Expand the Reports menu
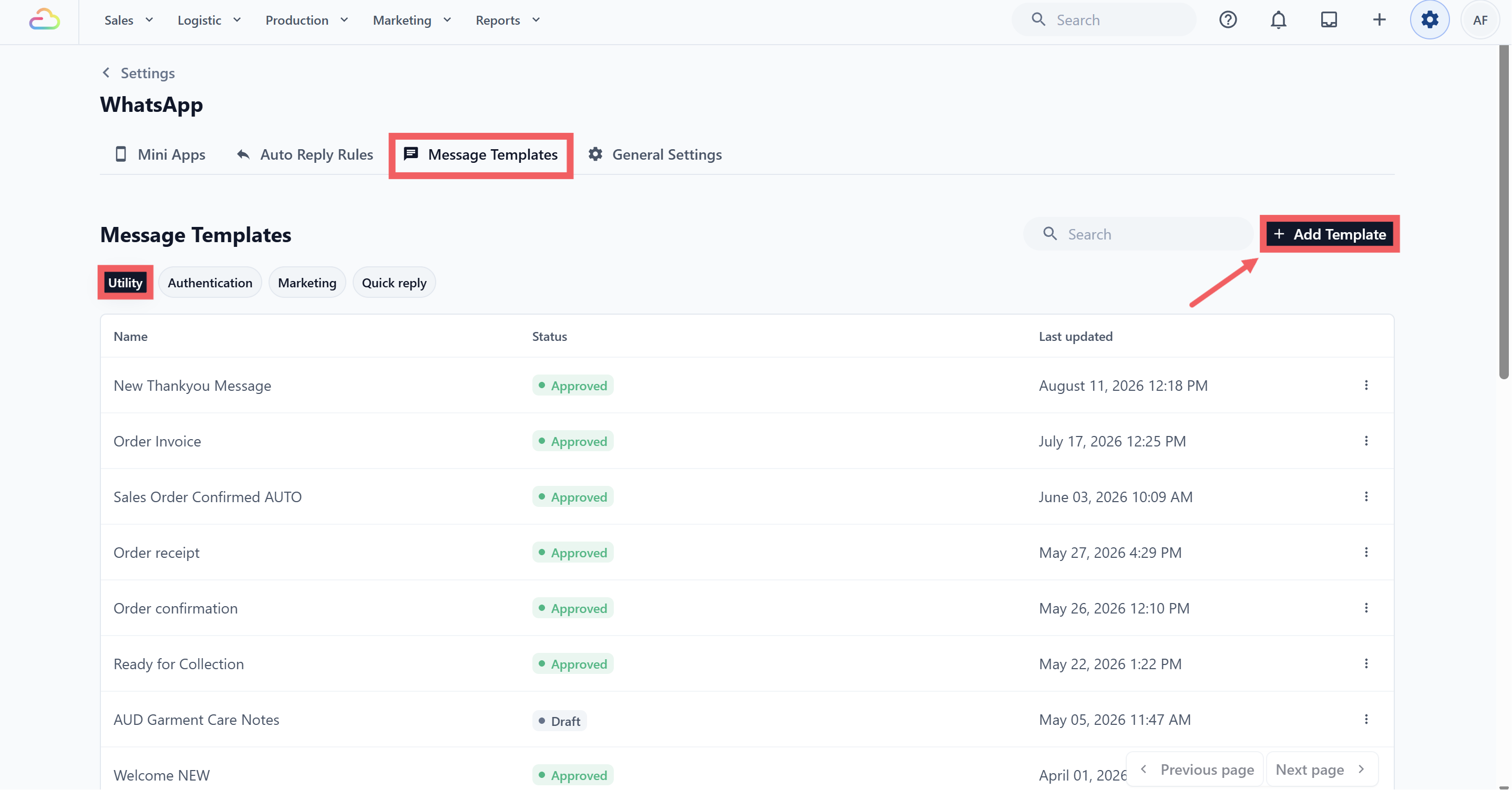 [x=508, y=20]
